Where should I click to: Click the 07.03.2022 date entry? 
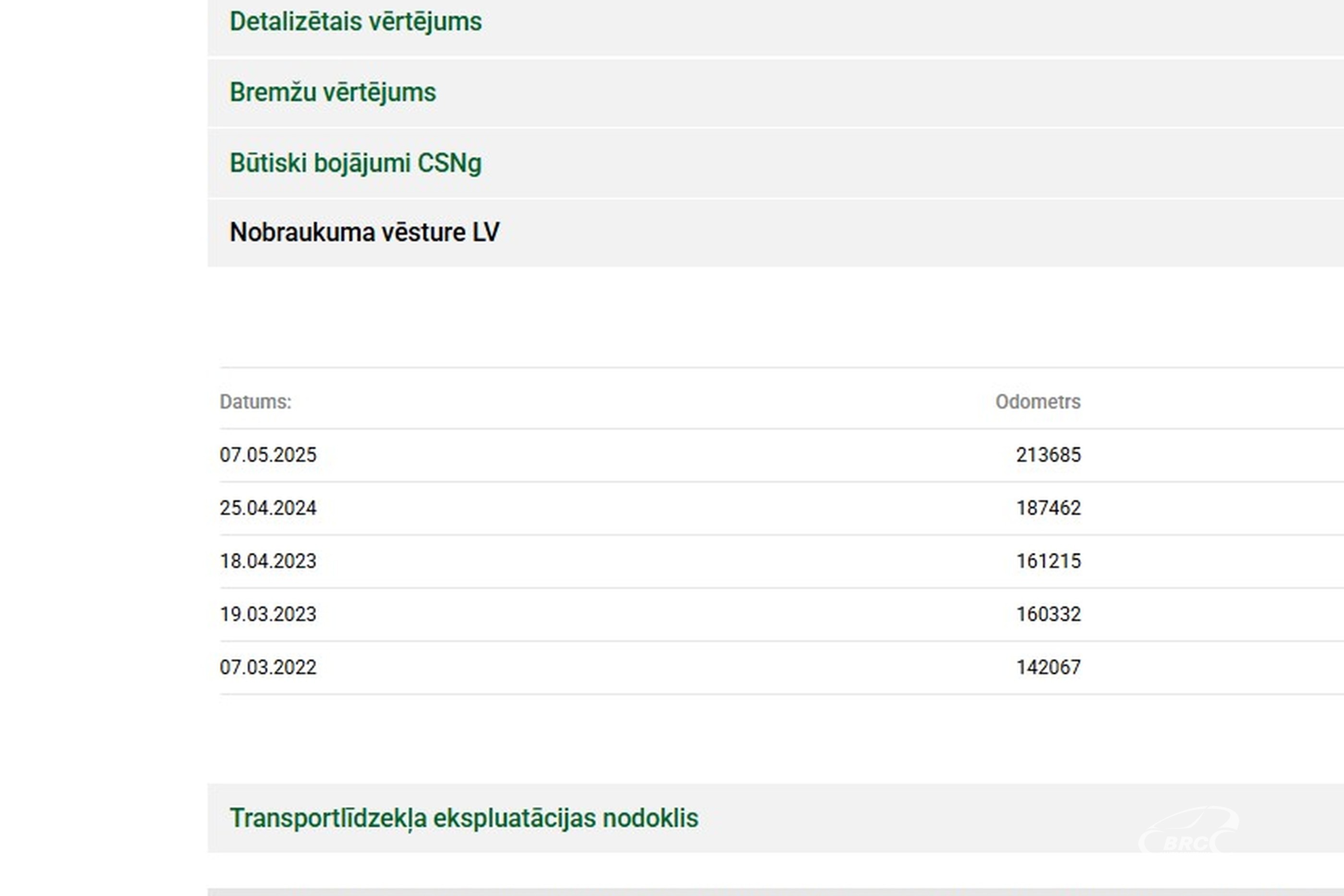[x=268, y=668]
